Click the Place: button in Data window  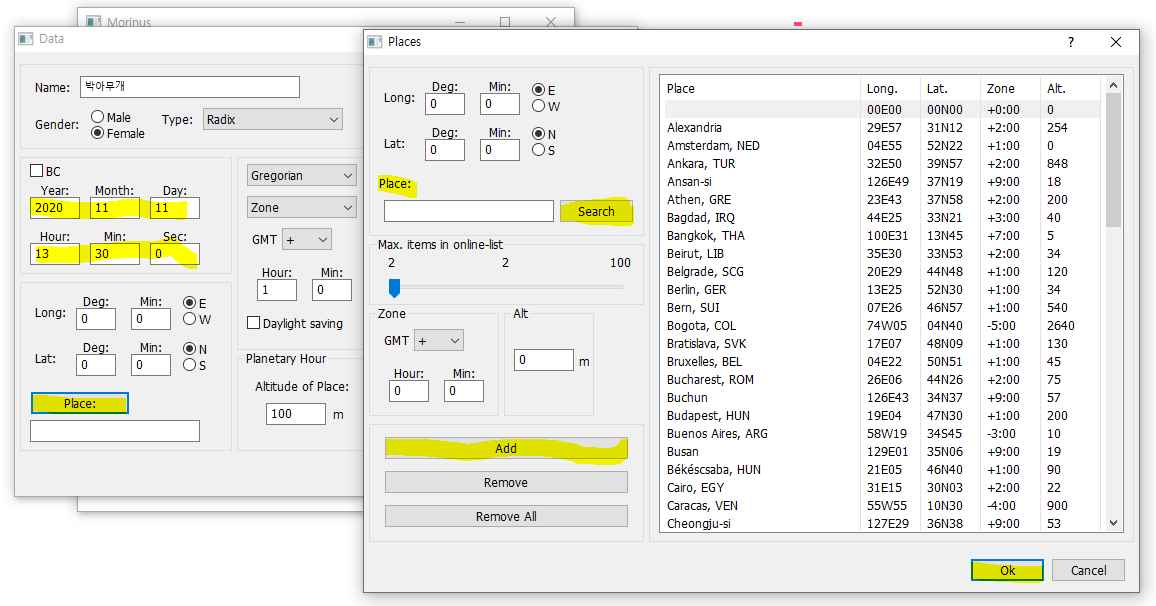pyautogui.click(x=80, y=404)
